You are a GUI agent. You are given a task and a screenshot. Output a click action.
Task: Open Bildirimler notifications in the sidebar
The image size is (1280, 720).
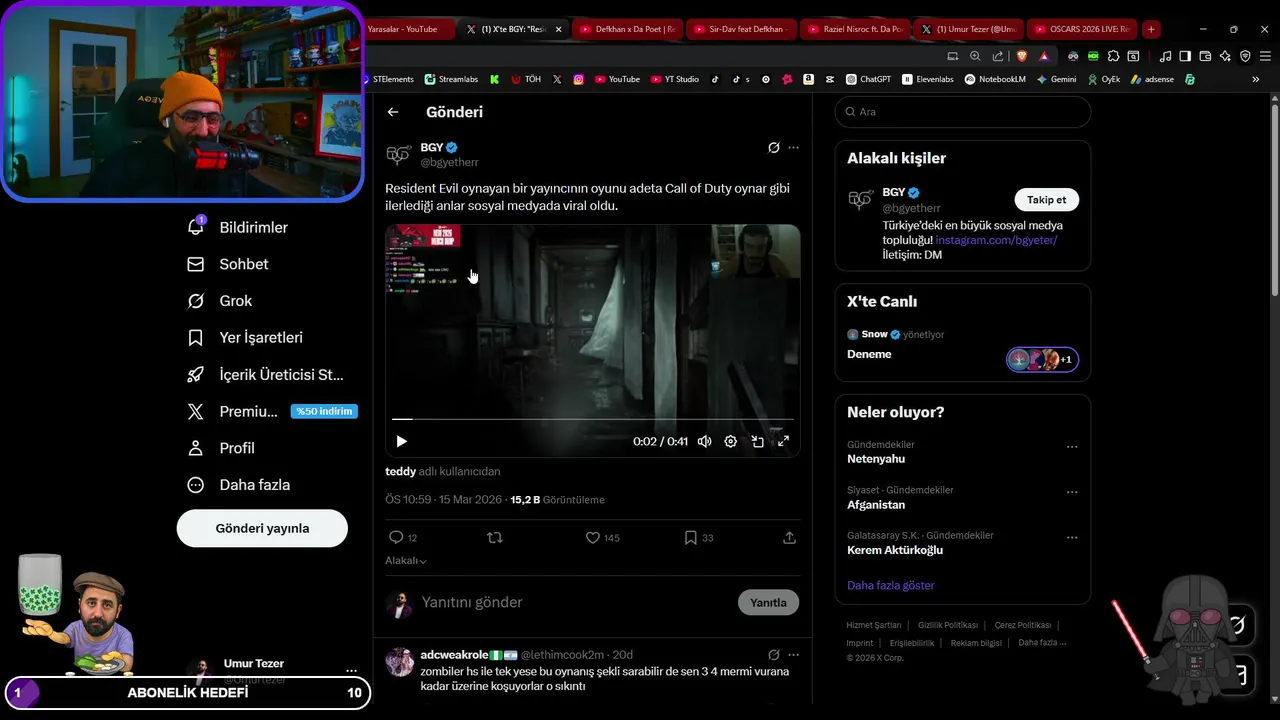238,227
